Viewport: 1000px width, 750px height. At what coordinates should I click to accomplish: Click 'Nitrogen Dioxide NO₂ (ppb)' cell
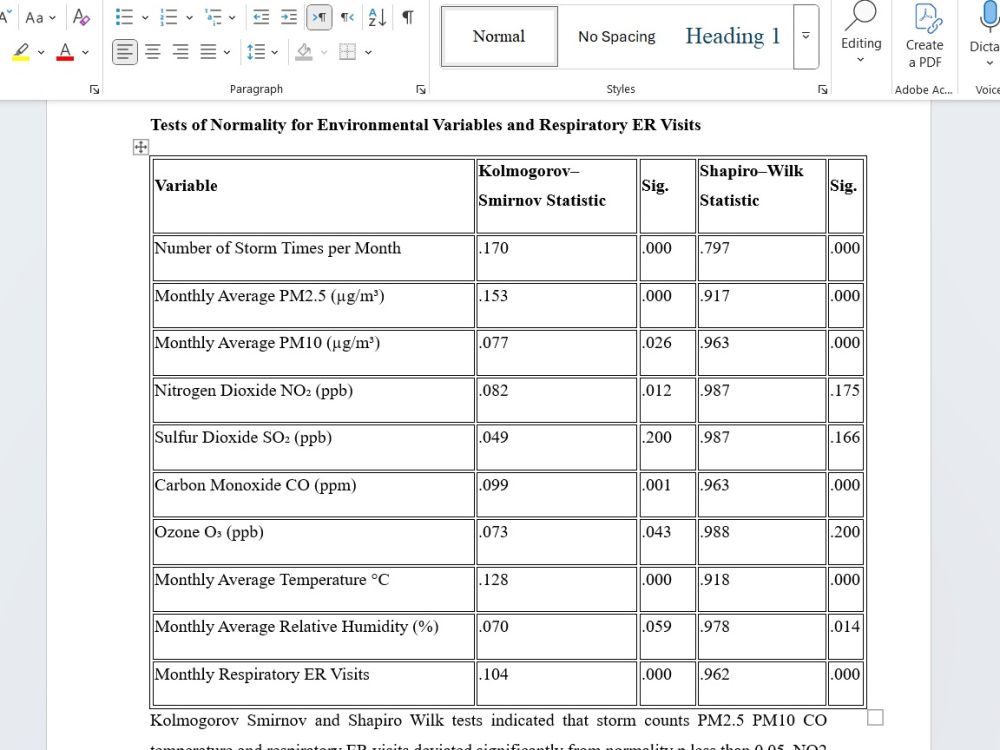(314, 400)
